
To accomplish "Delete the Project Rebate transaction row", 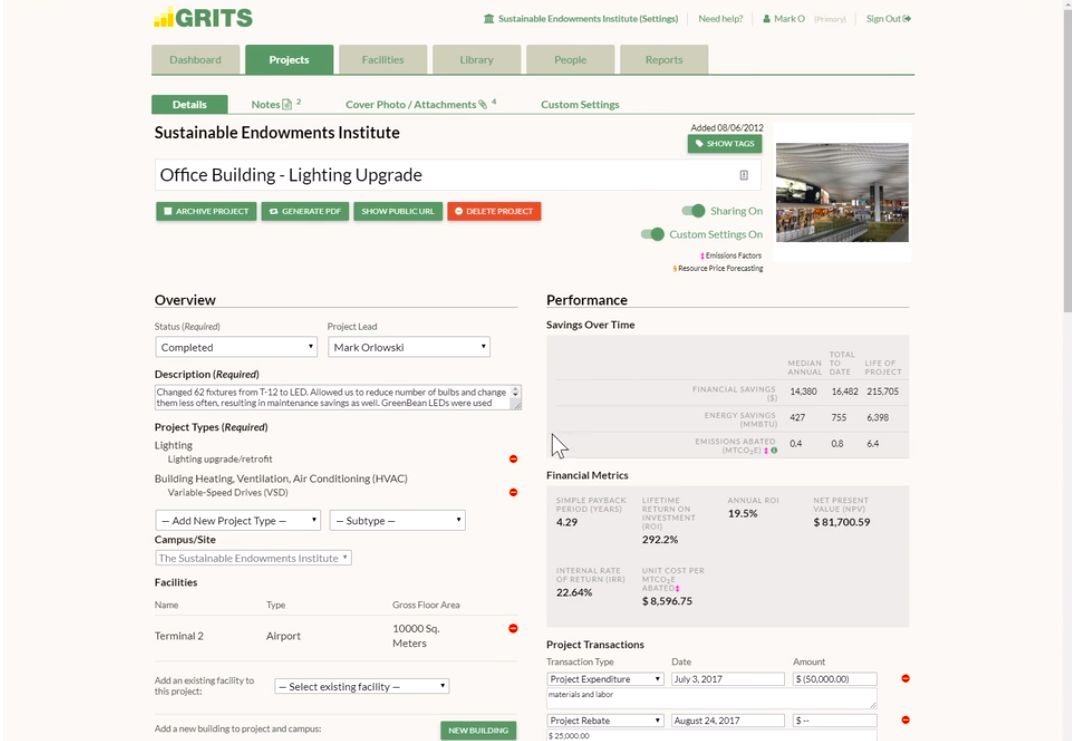I will [x=905, y=720].
